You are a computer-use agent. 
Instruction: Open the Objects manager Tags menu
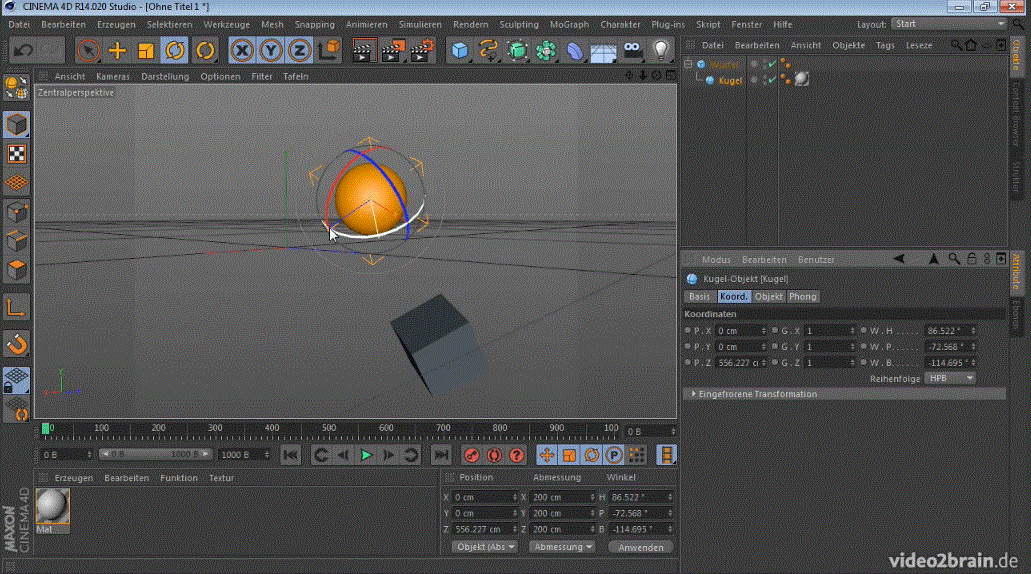coord(885,45)
